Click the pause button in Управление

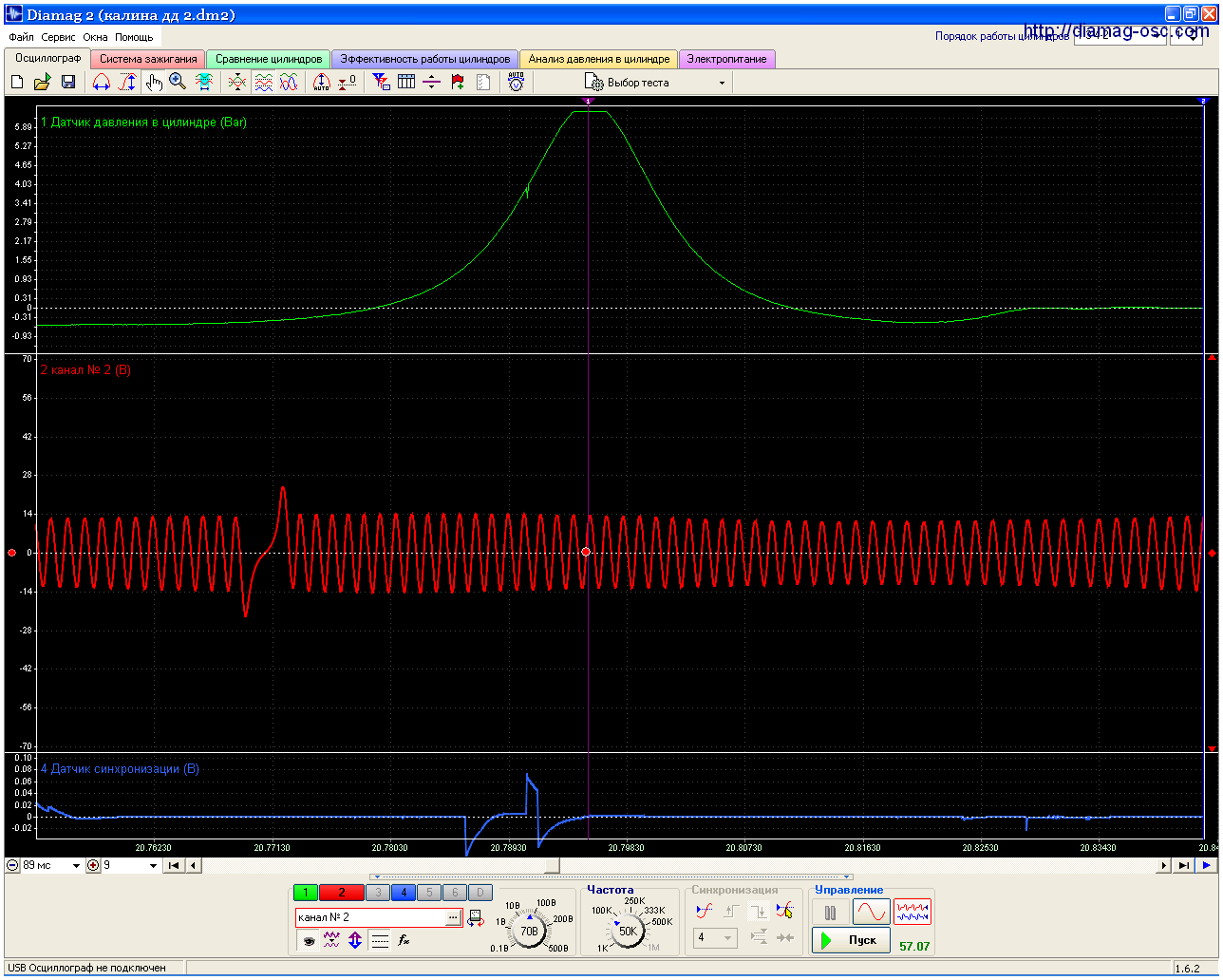pos(830,913)
